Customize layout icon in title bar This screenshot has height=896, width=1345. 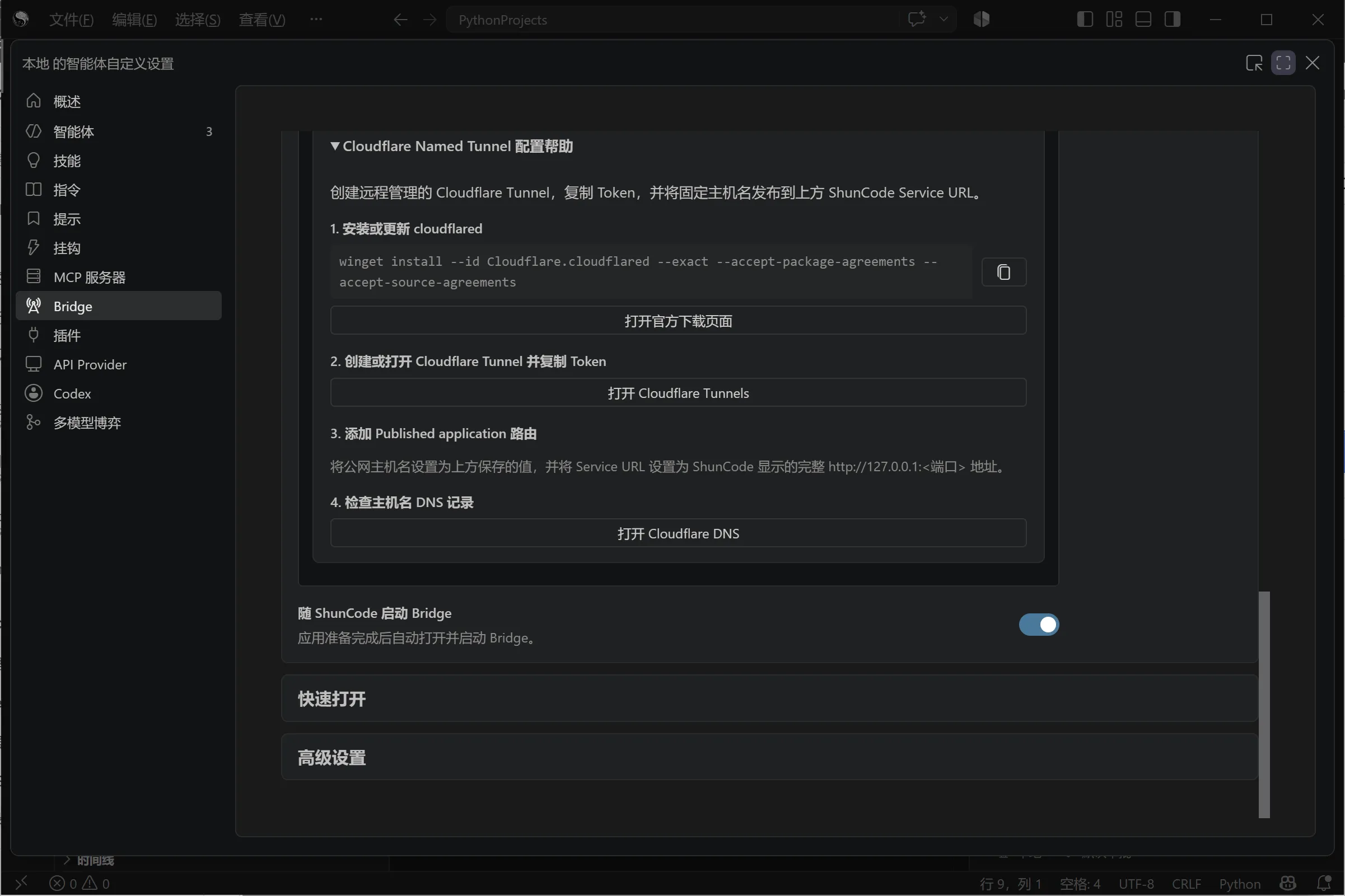point(1114,20)
